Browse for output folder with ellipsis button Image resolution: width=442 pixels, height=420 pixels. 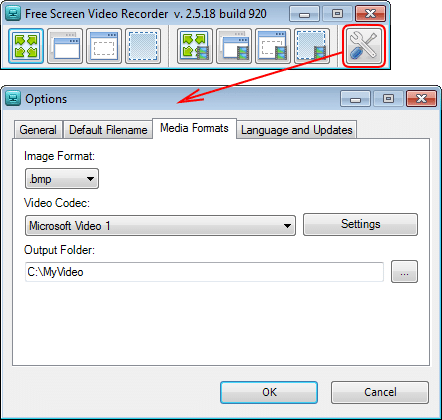pyautogui.click(x=404, y=272)
